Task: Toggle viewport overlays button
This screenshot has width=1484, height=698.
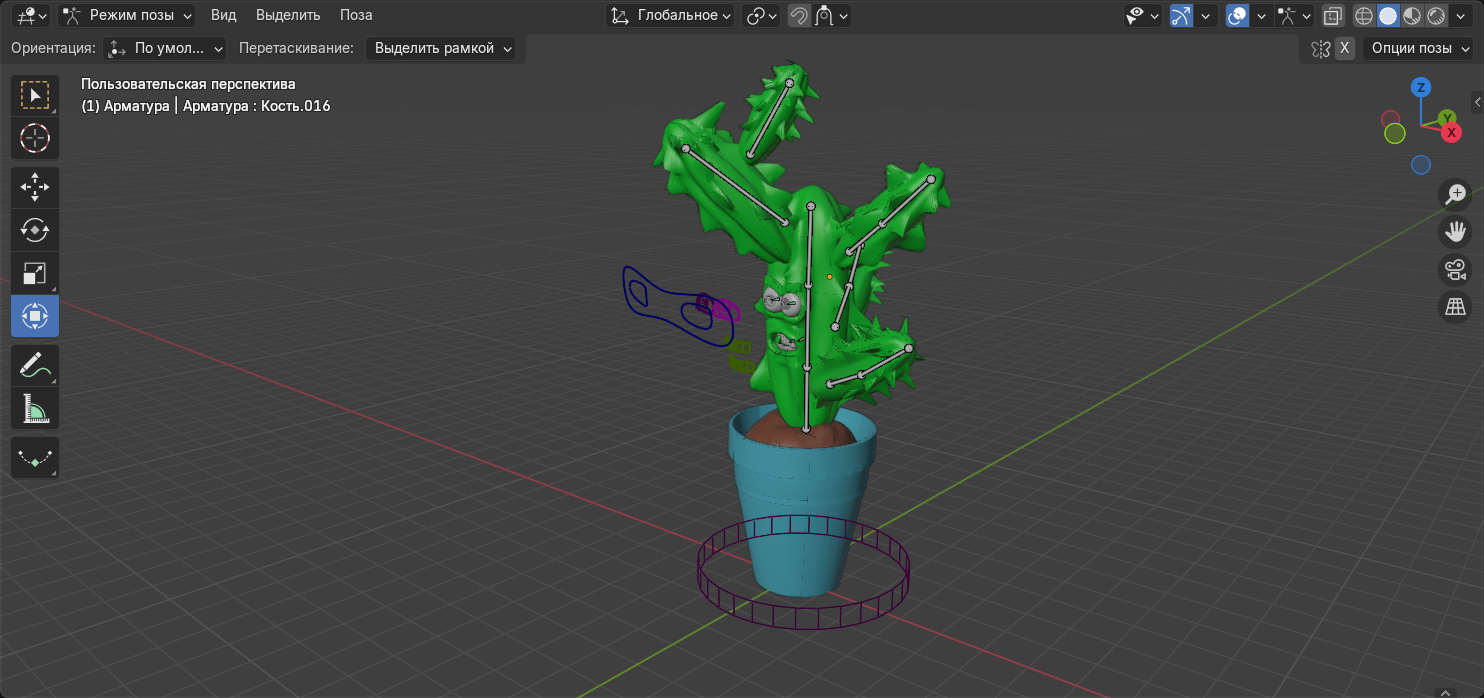Action: [x=1238, y=15]
